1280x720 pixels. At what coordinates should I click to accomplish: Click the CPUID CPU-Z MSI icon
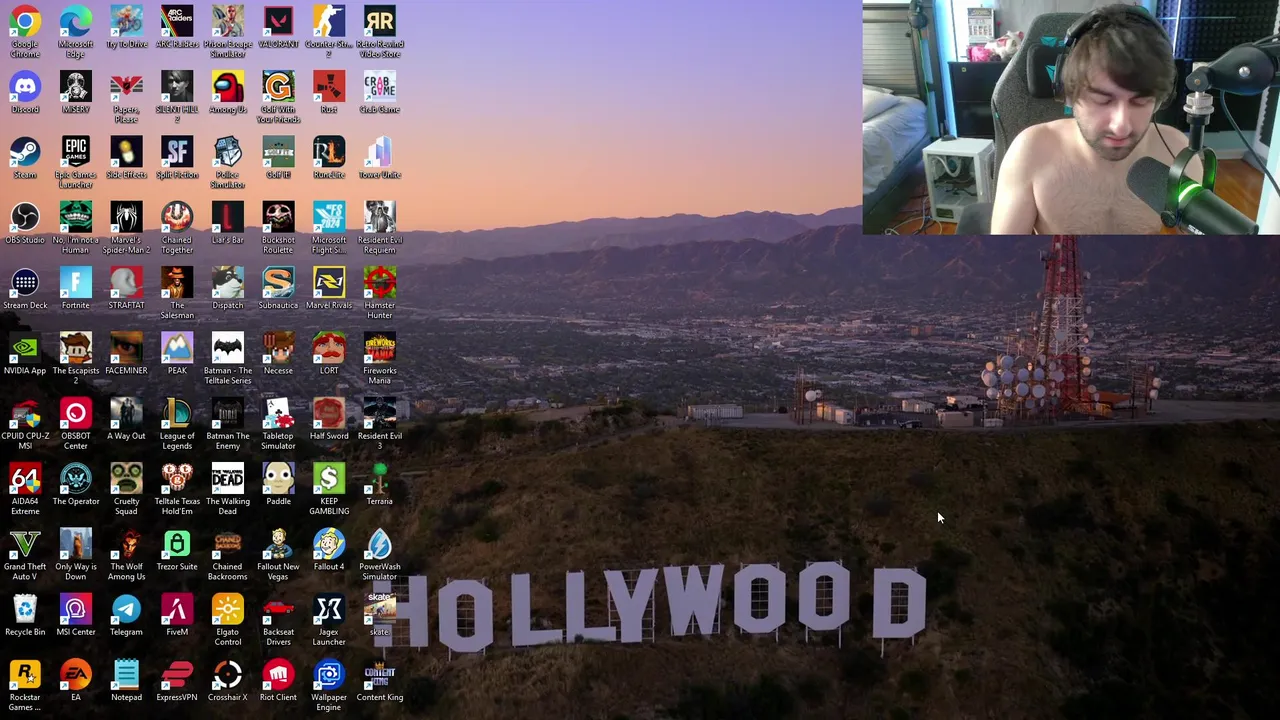[25, 412]
